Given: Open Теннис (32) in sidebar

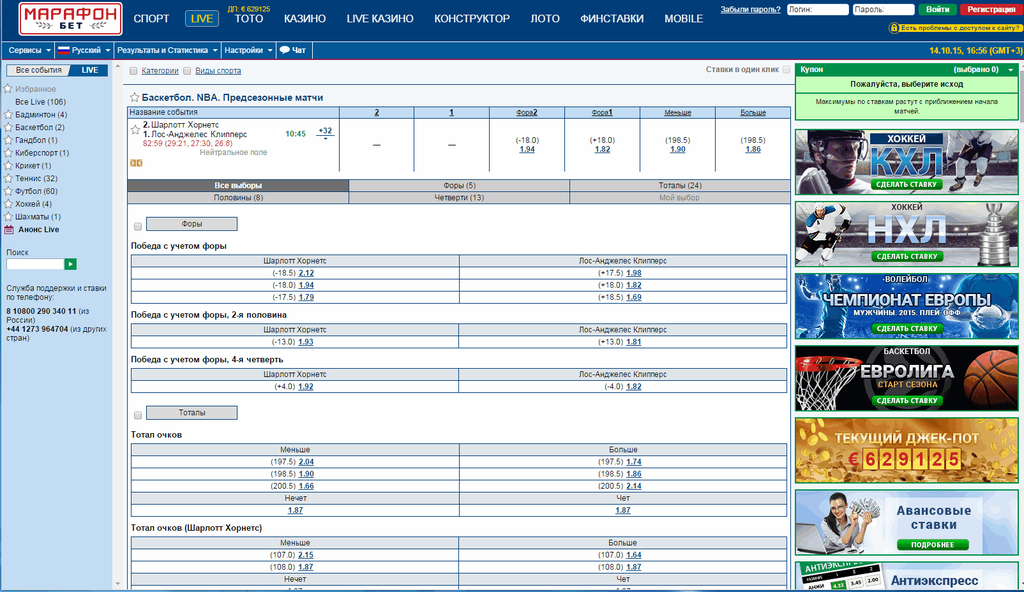Looking at the screenshot, I should point(36,178).
